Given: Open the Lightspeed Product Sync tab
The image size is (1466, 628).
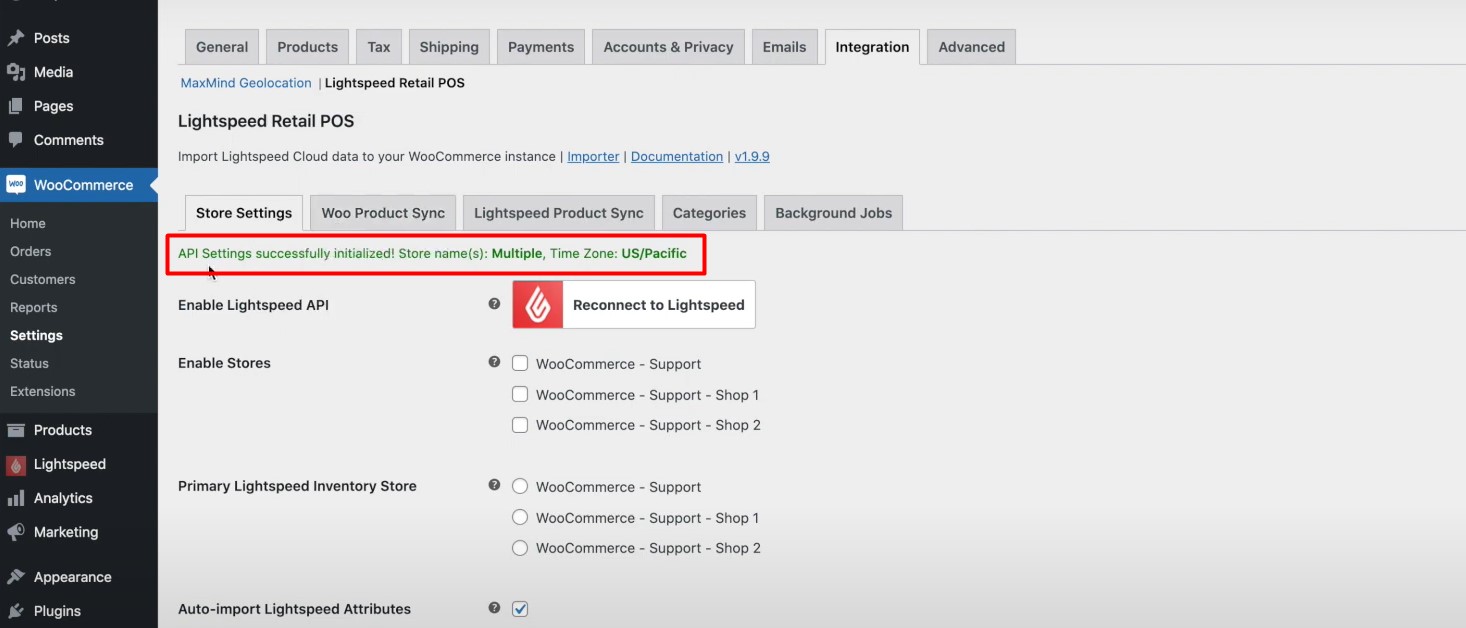Looking at the screenshot, I should tap(559, 213).
